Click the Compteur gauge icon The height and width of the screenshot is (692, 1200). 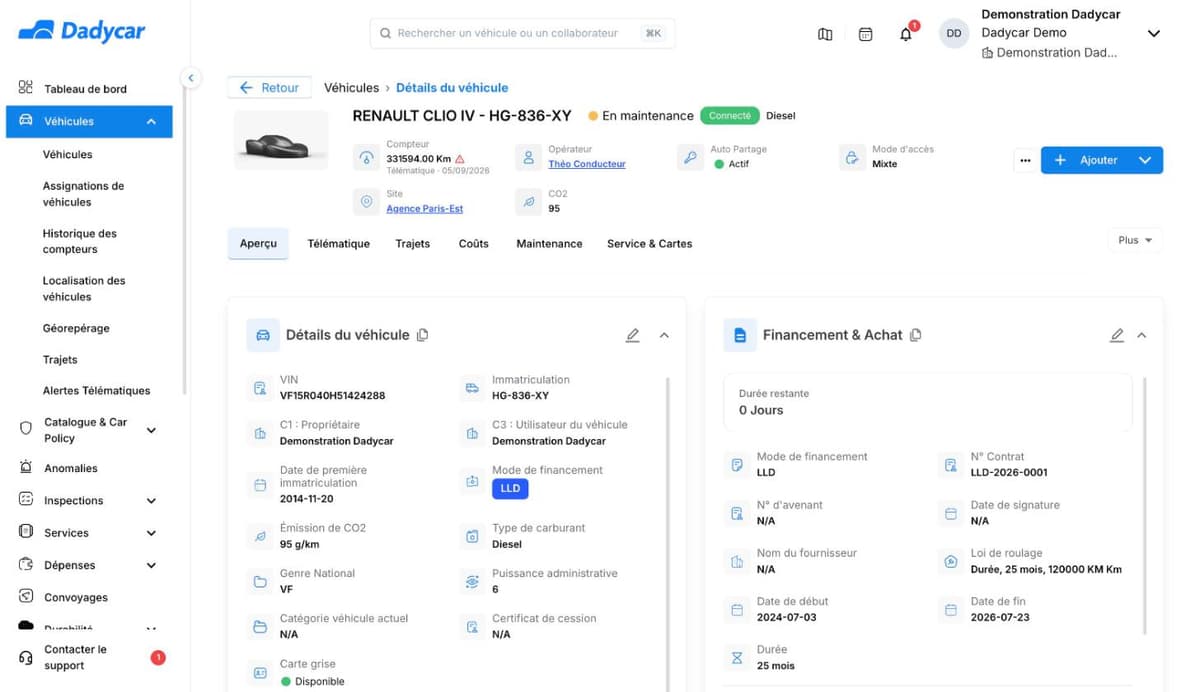(367, 158)
